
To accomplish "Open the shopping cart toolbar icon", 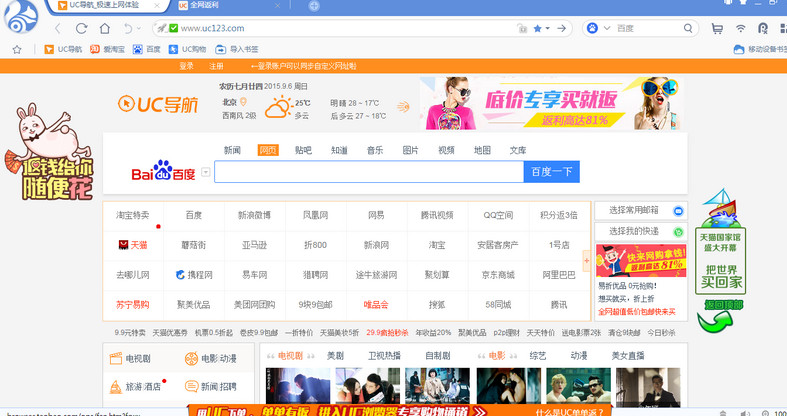I will coord(717,29).
